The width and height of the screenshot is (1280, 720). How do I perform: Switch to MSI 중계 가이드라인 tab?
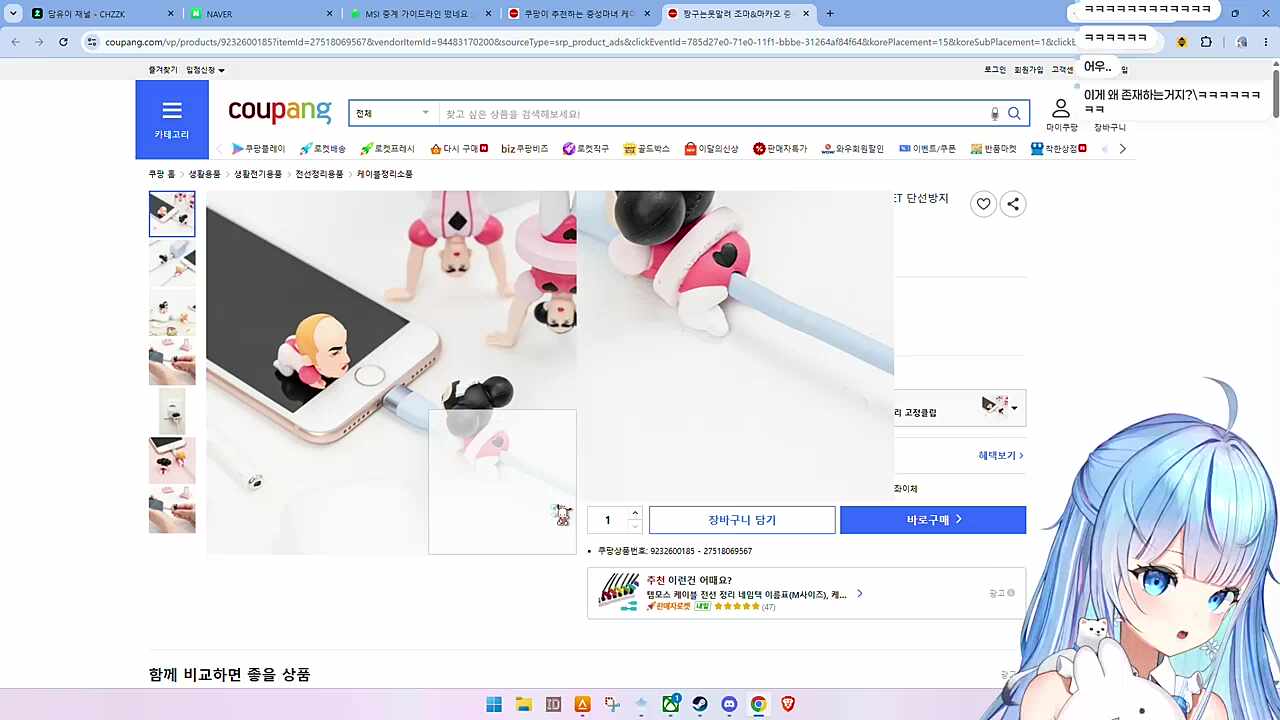click(x=421, y=14)
